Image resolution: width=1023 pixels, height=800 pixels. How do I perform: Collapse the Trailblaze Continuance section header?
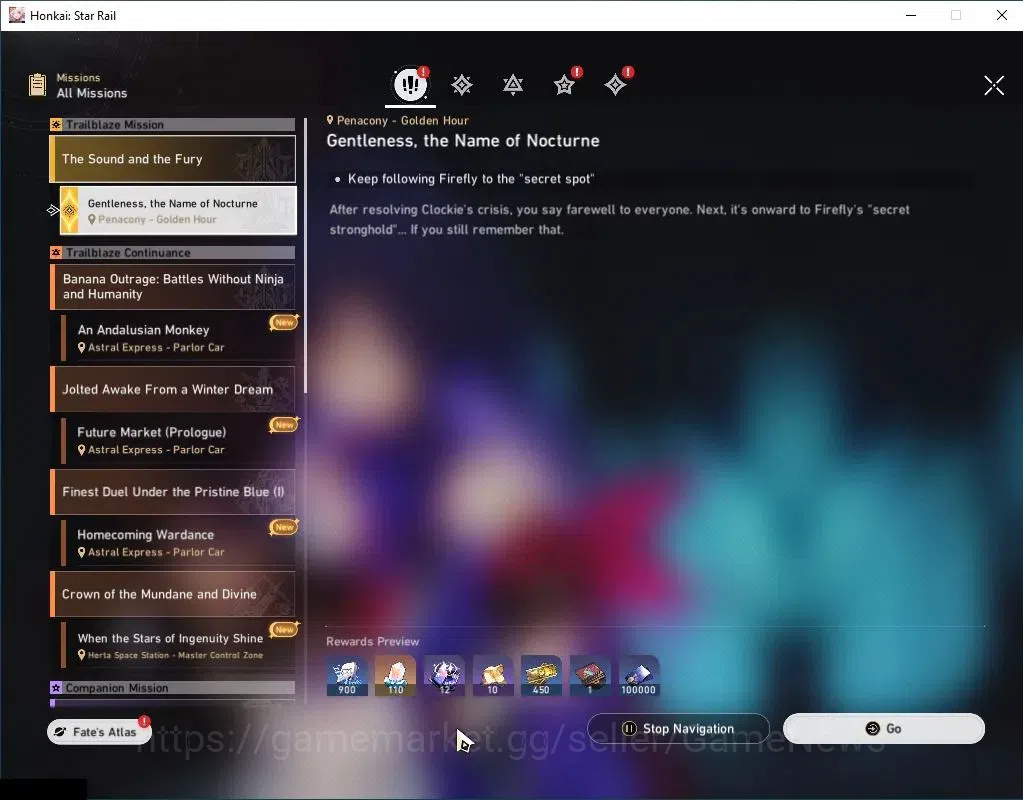pyautogui.click(x=173, y=253)
